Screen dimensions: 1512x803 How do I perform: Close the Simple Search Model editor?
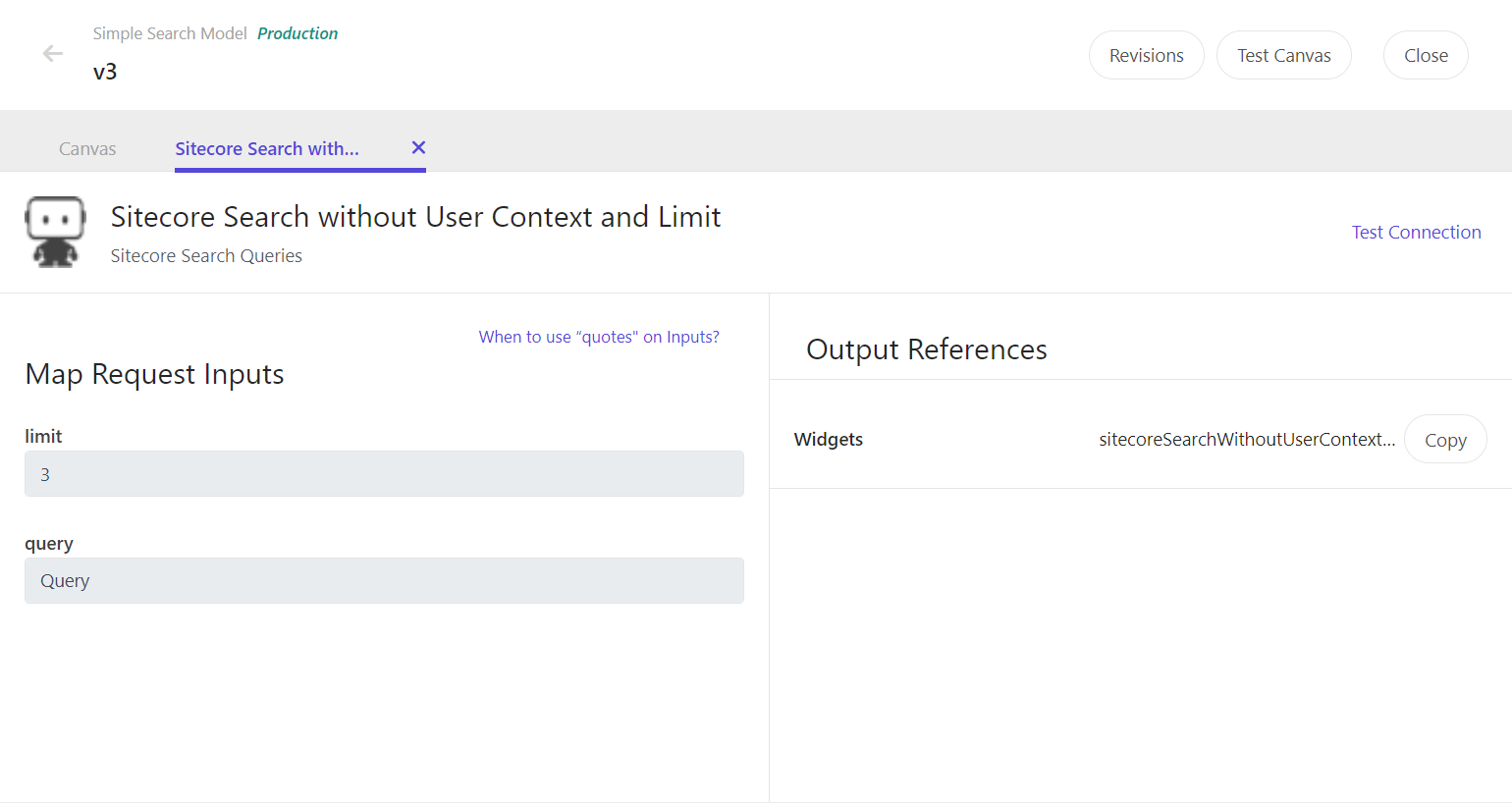[1426, 55]
